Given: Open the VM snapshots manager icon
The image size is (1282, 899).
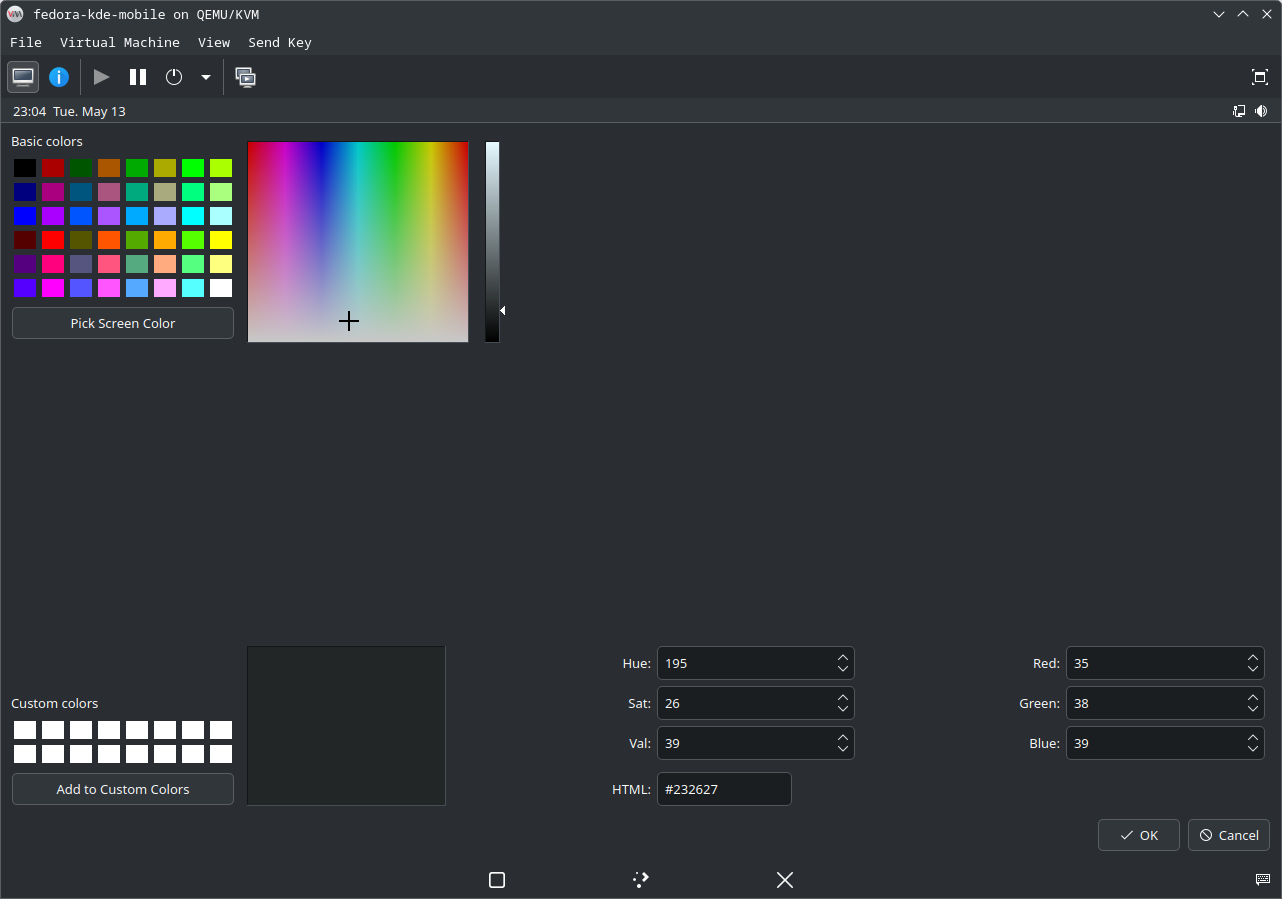Looking at the screenshot, I should (246, 77).
